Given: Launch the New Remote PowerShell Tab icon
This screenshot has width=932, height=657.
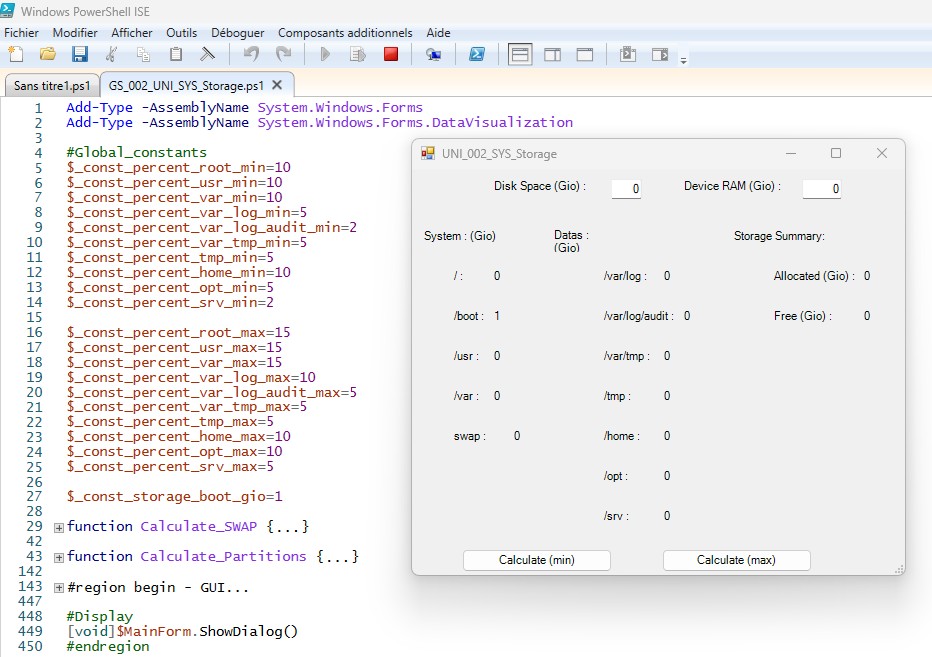Looking at the screenshot, I should pos(433,54).
